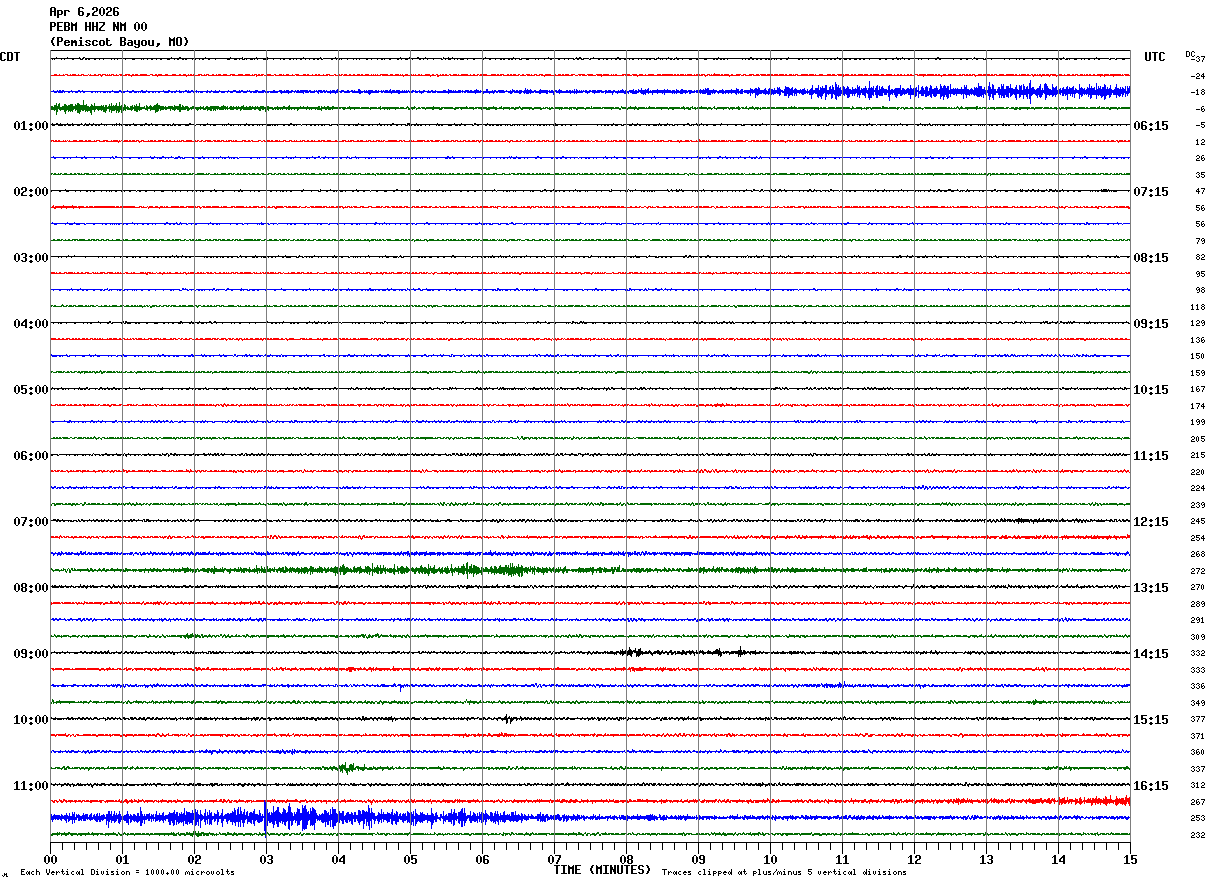Select the 06:00 CDT hour label
The image size is (1210, 886).
(31, 456)
